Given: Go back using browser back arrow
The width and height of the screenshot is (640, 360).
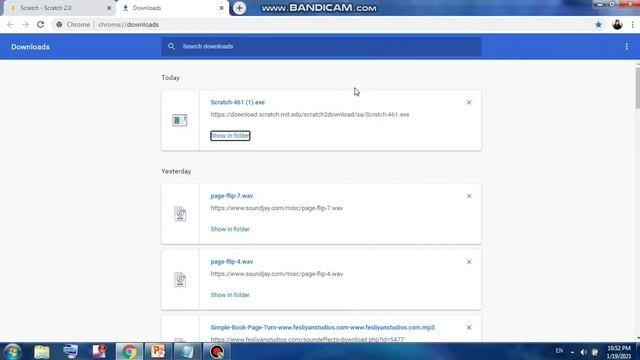Looking at the screenshot, I should (10, 24).
